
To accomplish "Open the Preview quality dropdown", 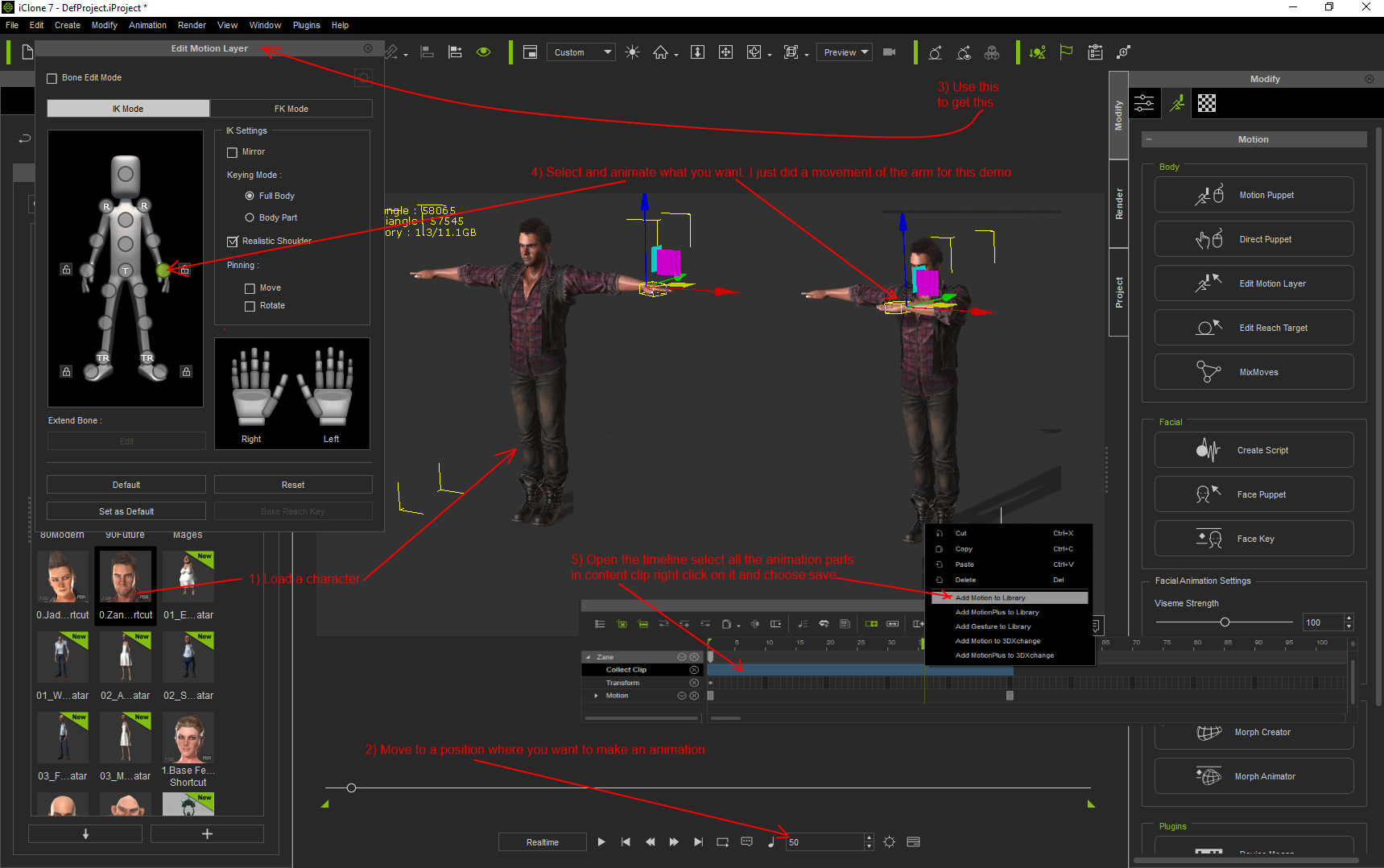I will tap(845, 52).
